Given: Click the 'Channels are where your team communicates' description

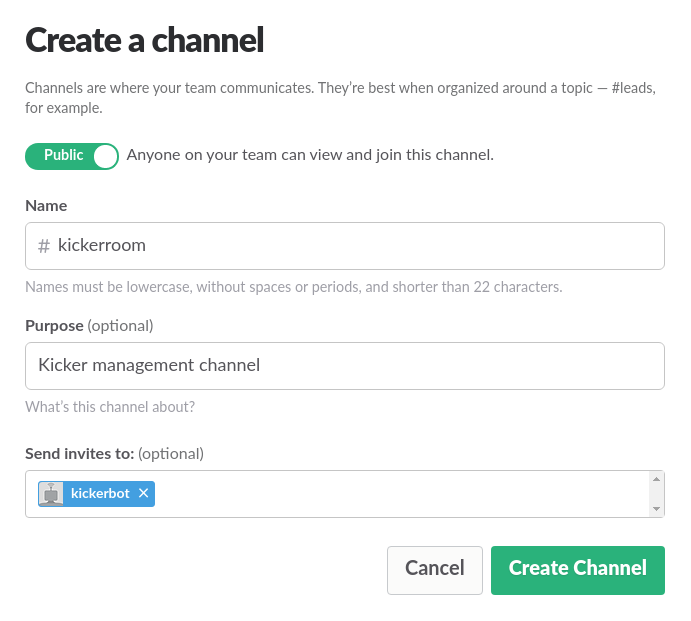Looking at the screenshot, I should [340, 97].
